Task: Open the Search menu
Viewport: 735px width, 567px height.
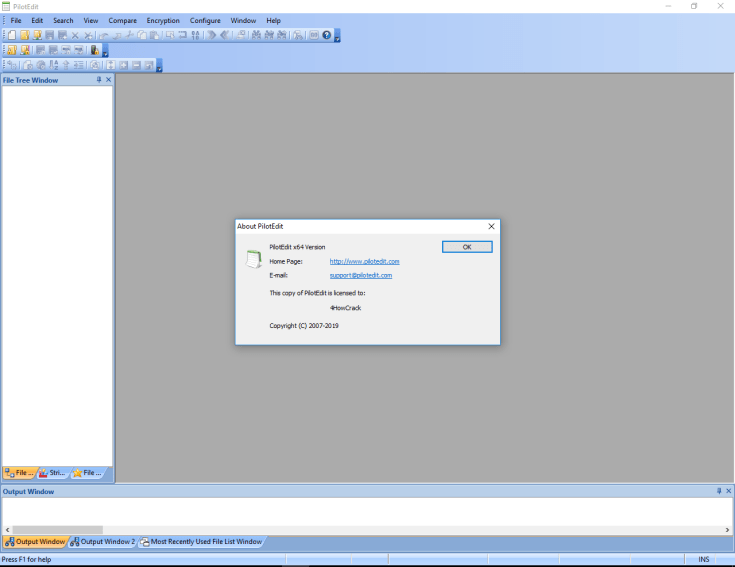Action: click(x=63, y=21)
